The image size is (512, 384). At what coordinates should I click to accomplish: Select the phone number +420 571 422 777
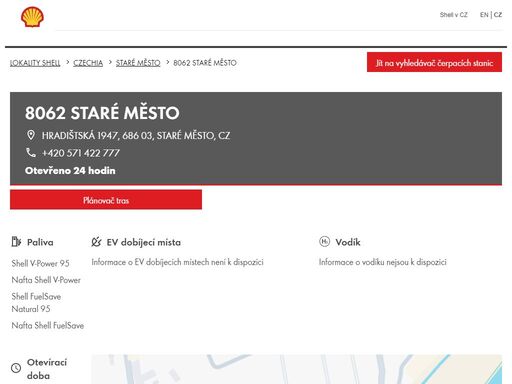81,153
